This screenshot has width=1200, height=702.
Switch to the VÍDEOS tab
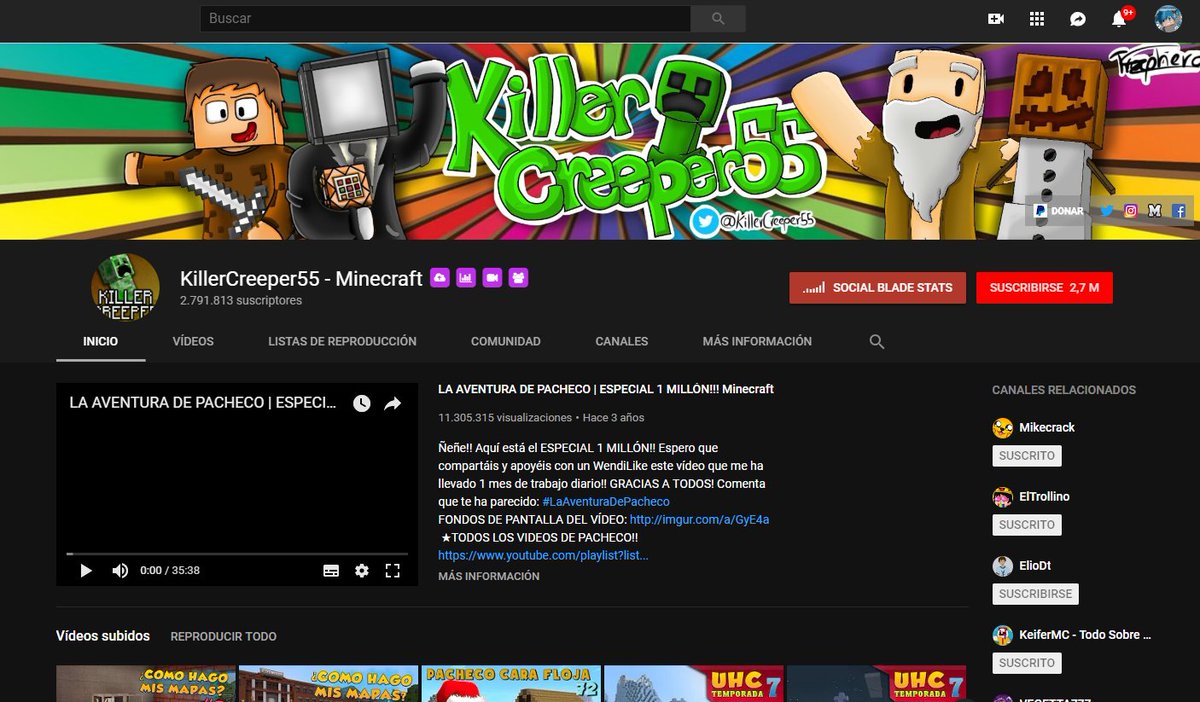[x=193, y=341]
